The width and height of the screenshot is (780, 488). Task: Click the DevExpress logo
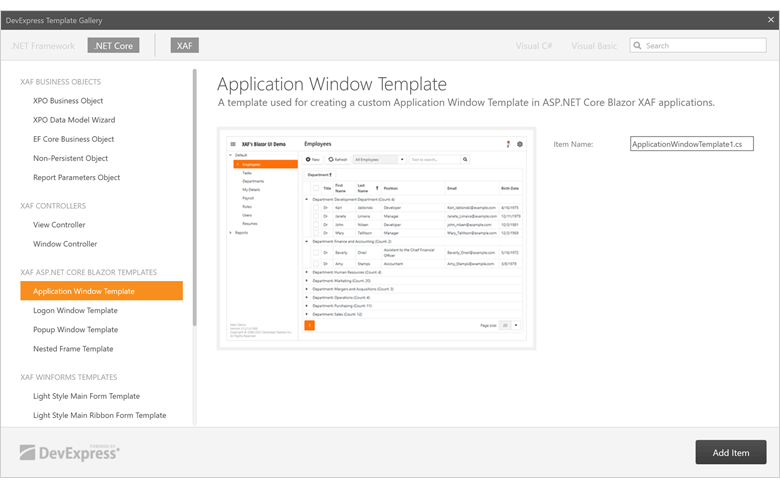(70, 452)
